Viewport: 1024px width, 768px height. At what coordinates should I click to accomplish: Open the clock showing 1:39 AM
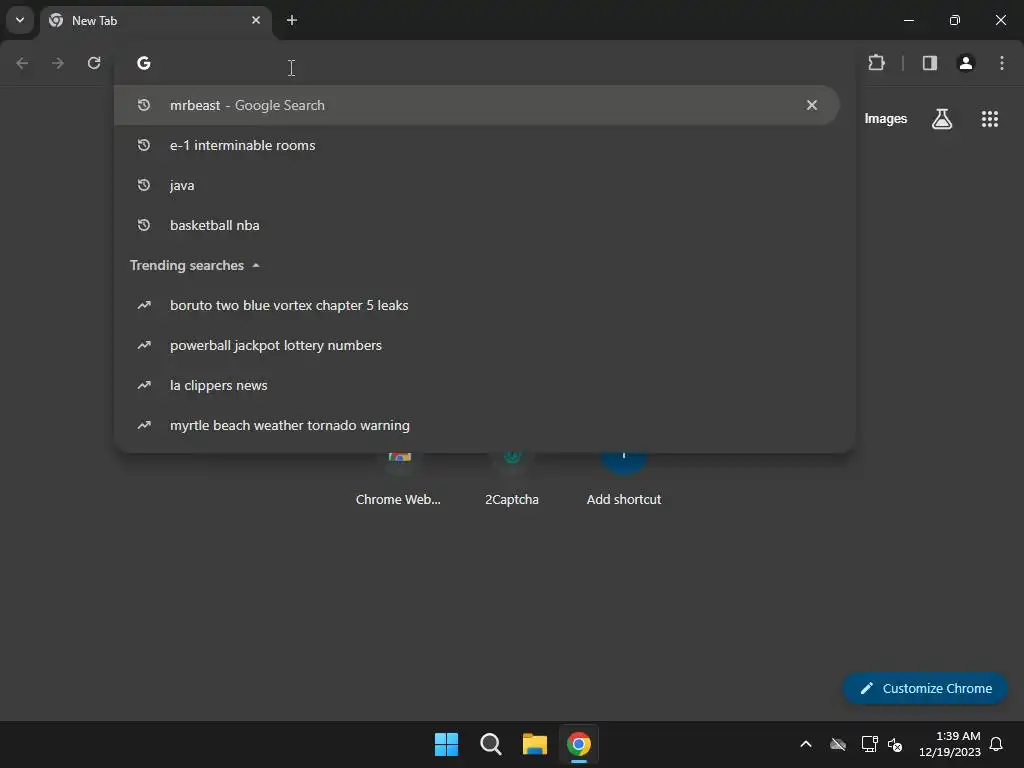pyautogui.click(x=950, y=744)
